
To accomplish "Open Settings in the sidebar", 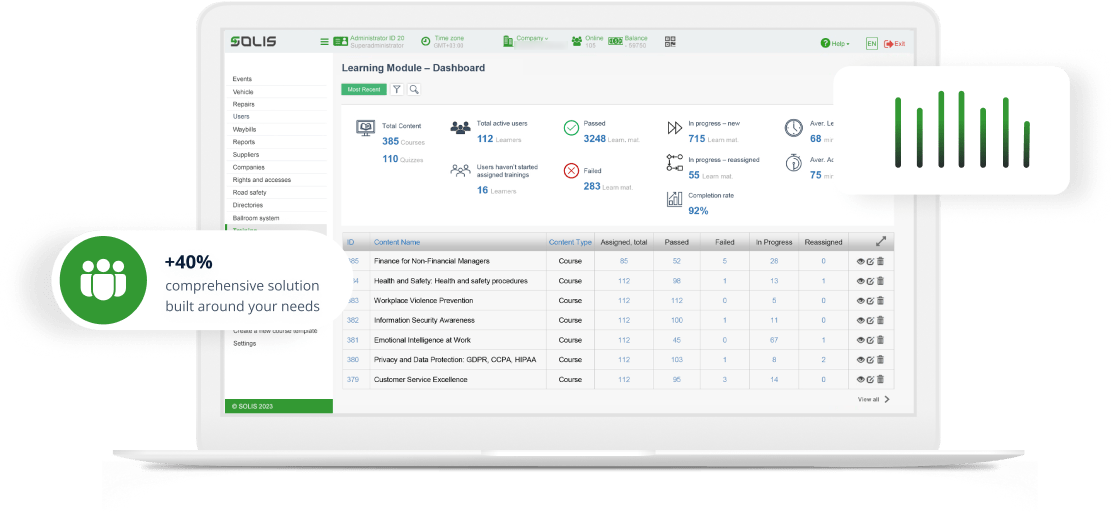I will pos(245,343).
